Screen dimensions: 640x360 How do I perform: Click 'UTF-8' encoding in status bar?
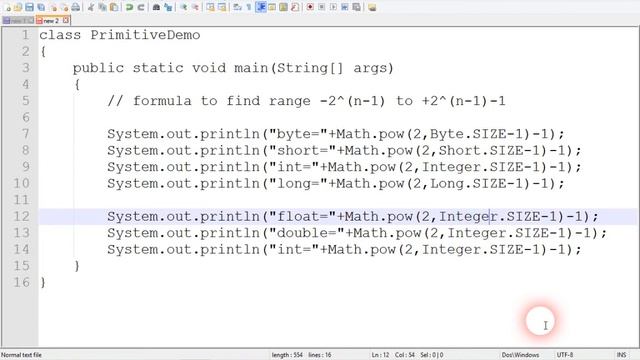[x=565, y=355]
